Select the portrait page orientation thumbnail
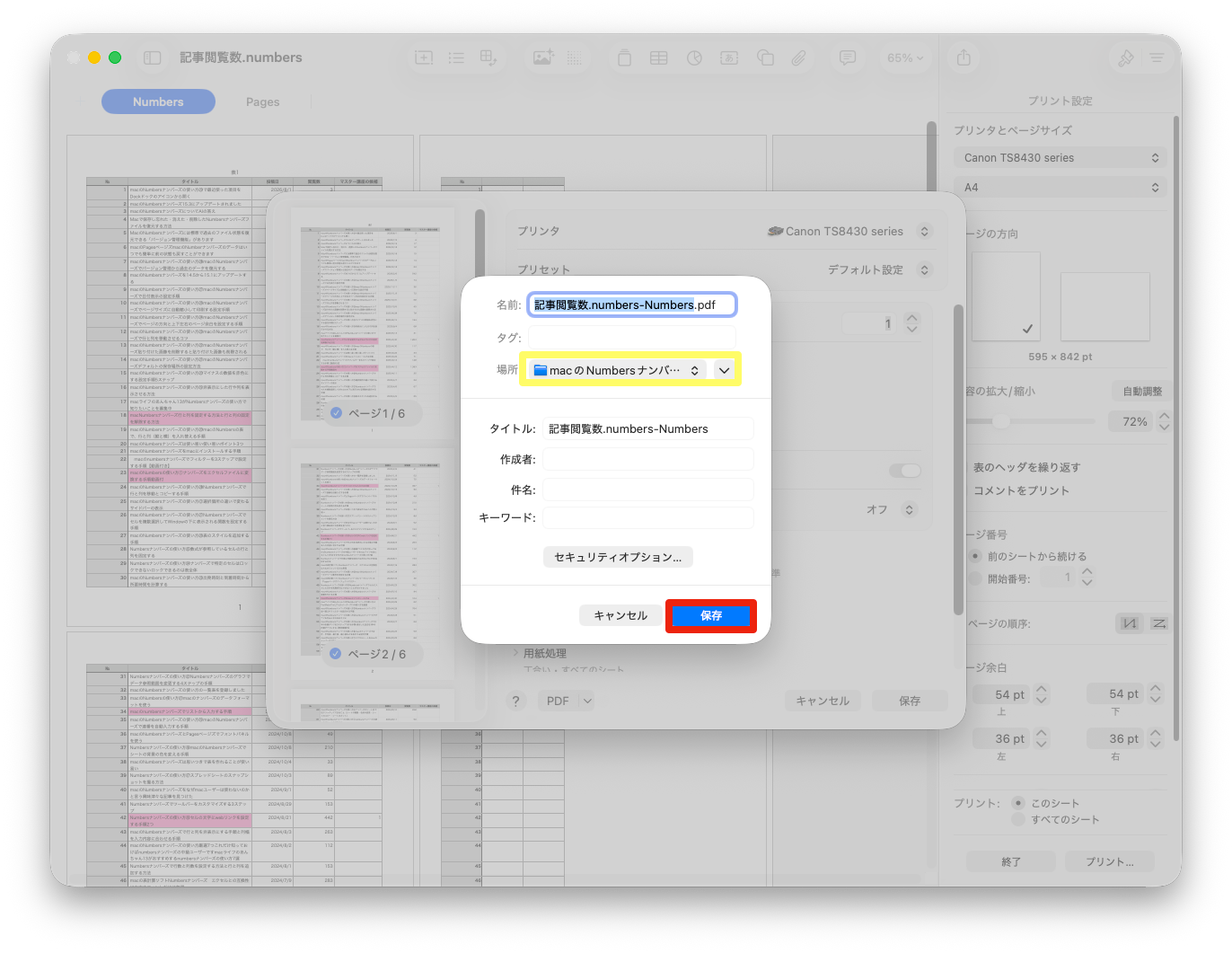The image size is (1232, 953). [x=1005, y=296]
